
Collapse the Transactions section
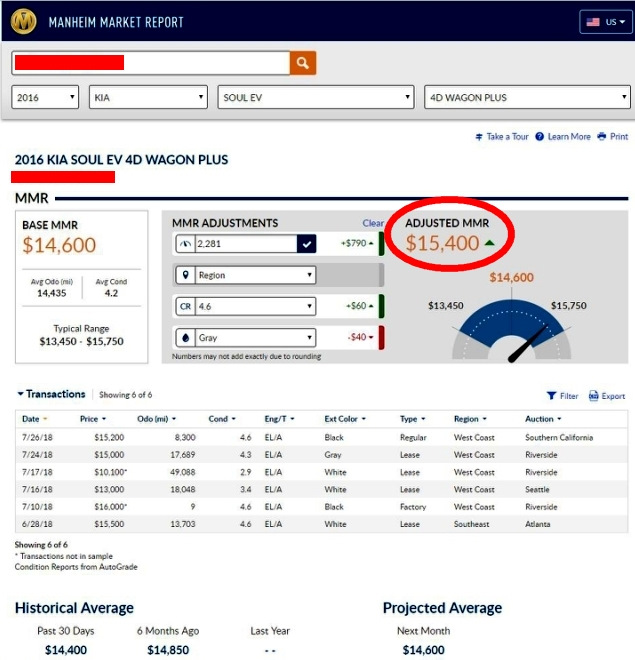tap(51, 394)
